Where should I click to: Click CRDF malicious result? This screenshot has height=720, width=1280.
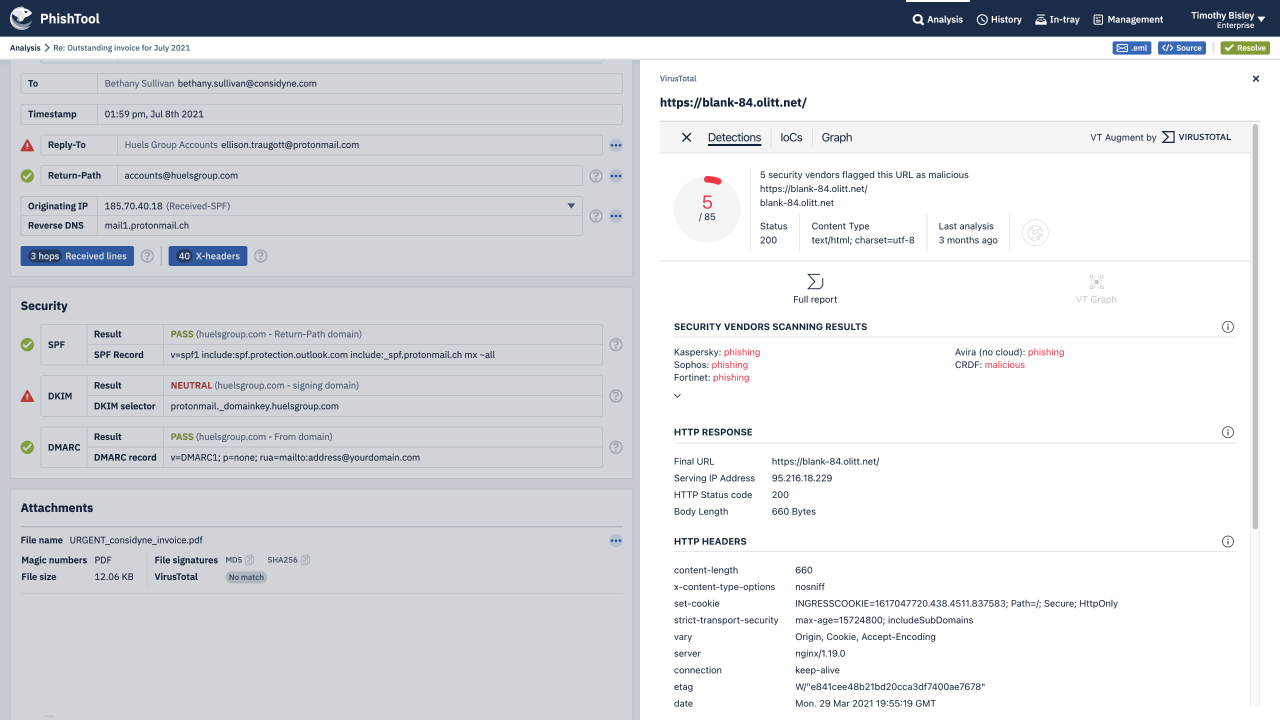point(1005,365)
